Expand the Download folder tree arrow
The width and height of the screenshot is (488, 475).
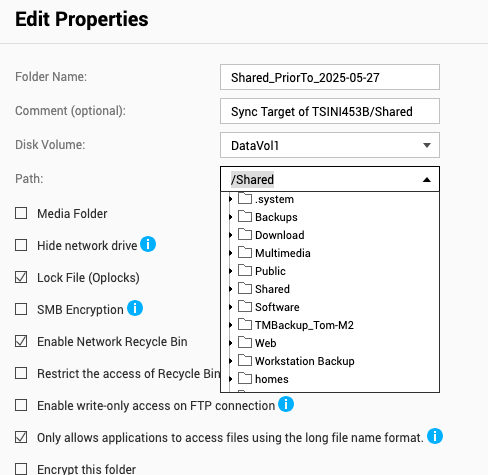click(x=231, y=235)
